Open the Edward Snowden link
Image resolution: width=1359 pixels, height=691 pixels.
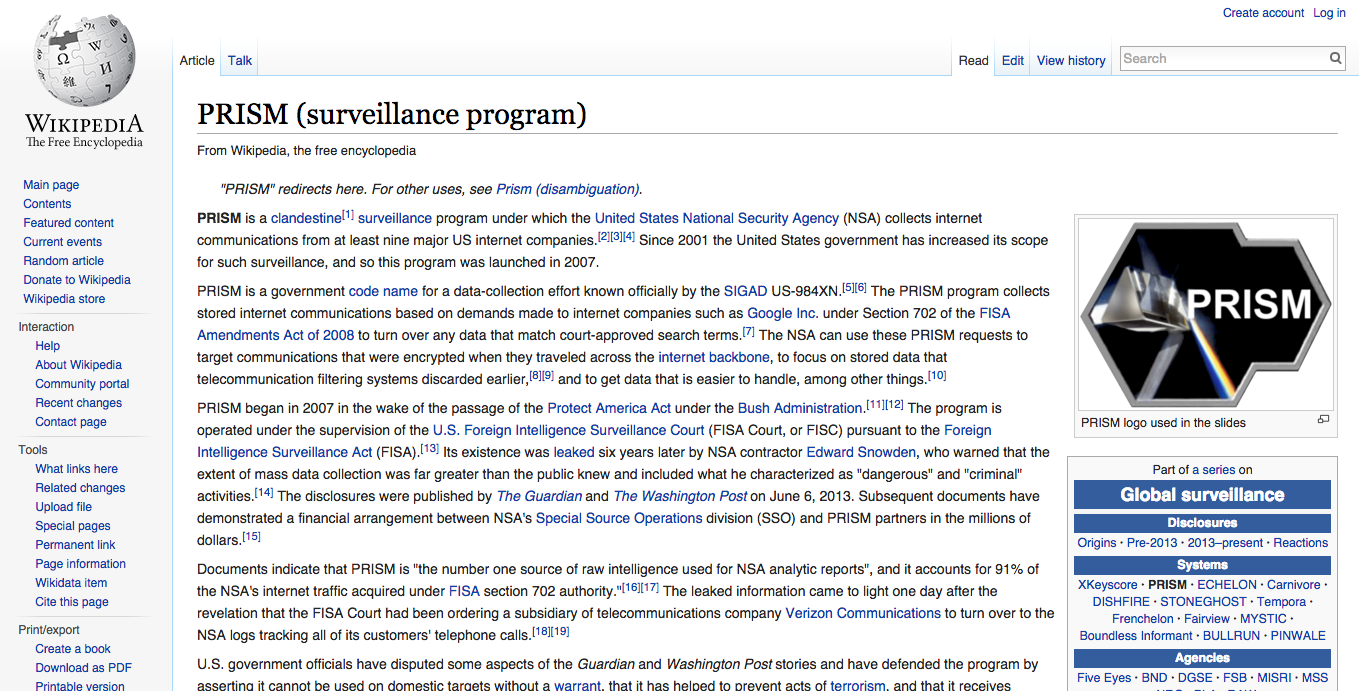click(861, 452)
